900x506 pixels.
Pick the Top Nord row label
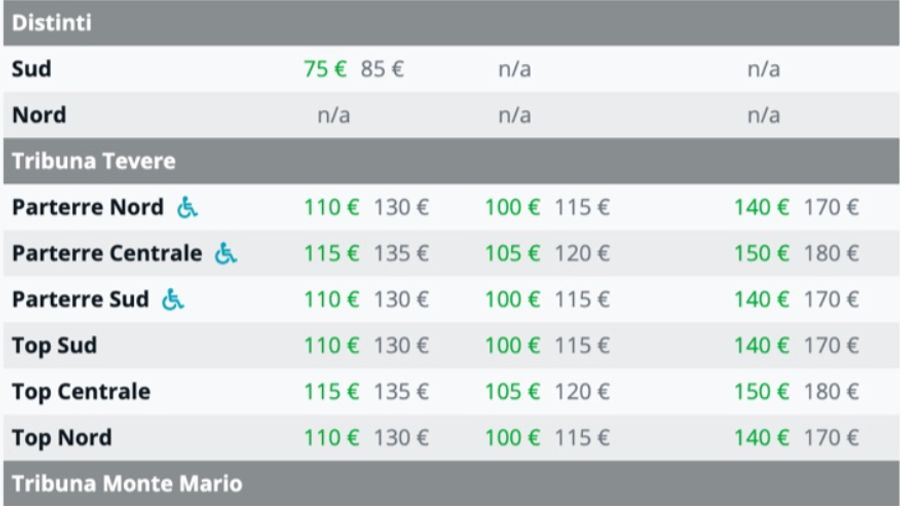coord(62,437)
